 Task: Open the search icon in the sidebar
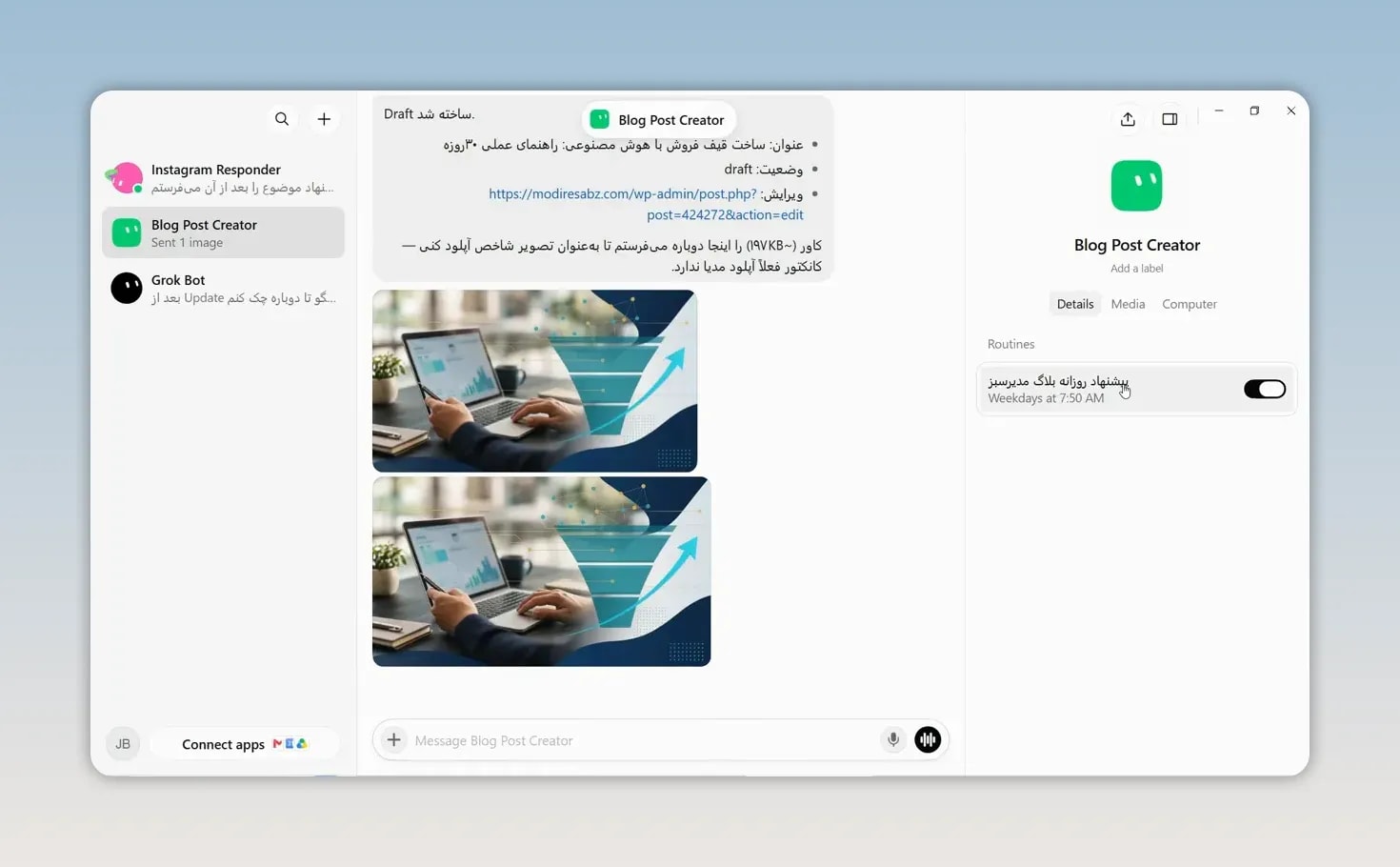pyautogui.click(x=282, y=119)
